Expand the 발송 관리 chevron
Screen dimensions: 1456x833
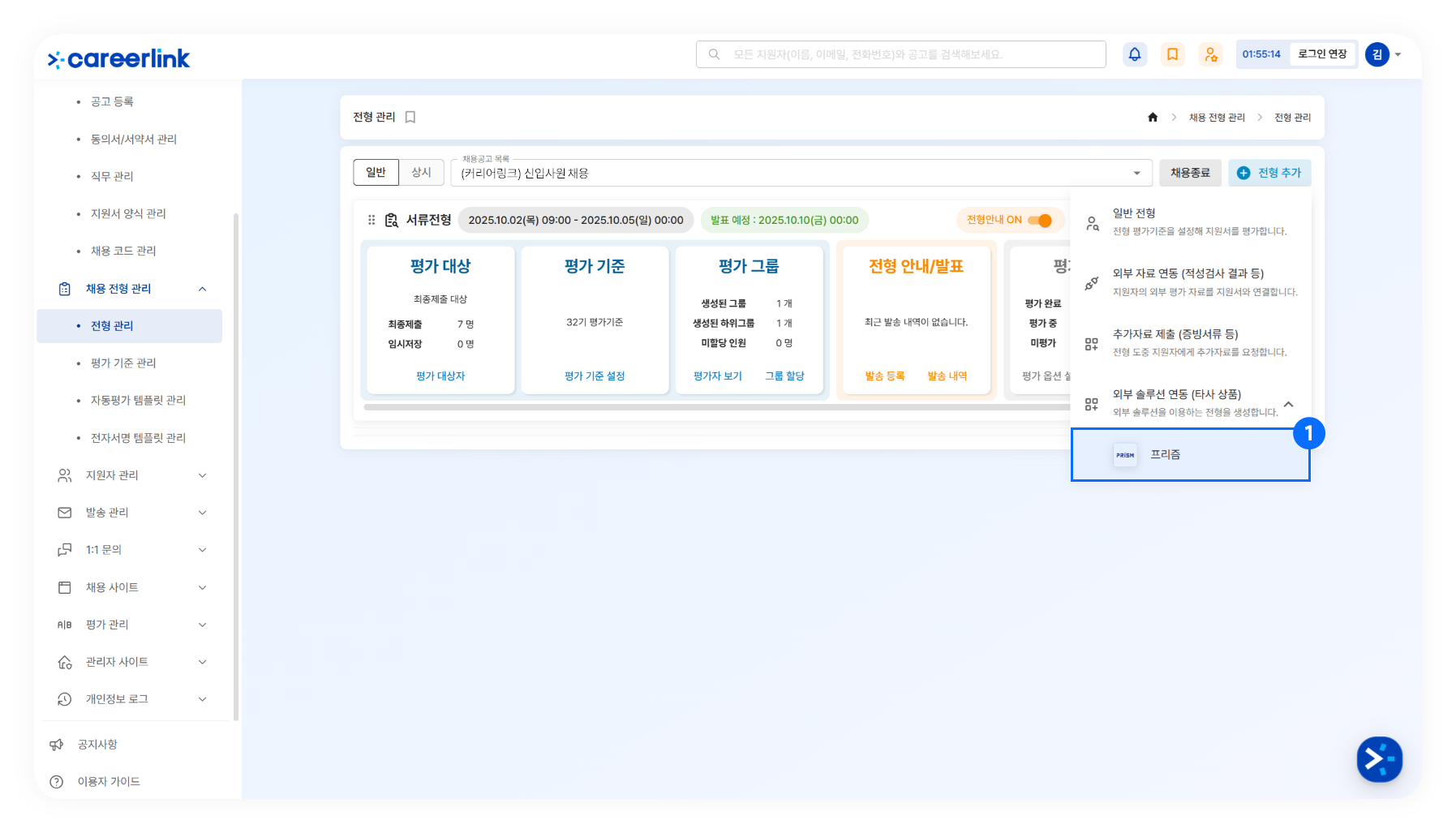pyautogui.click(x=203, y=513)
